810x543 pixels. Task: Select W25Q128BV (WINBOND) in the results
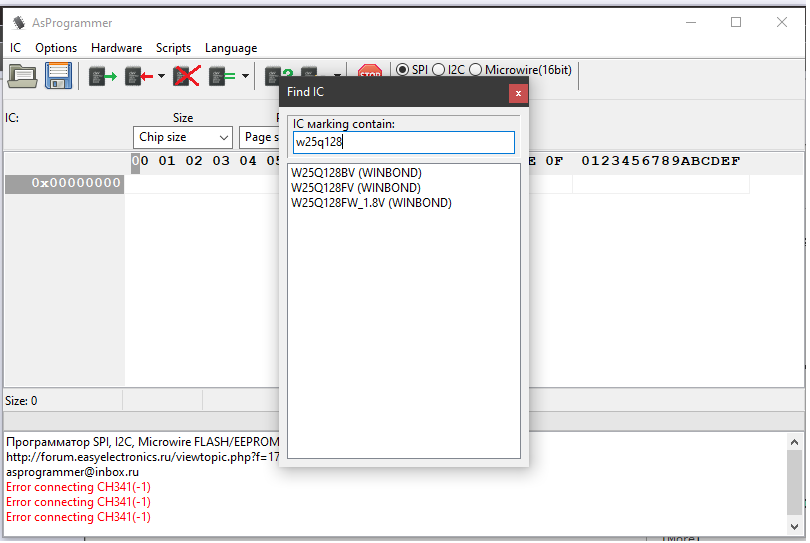click(356, 173)
